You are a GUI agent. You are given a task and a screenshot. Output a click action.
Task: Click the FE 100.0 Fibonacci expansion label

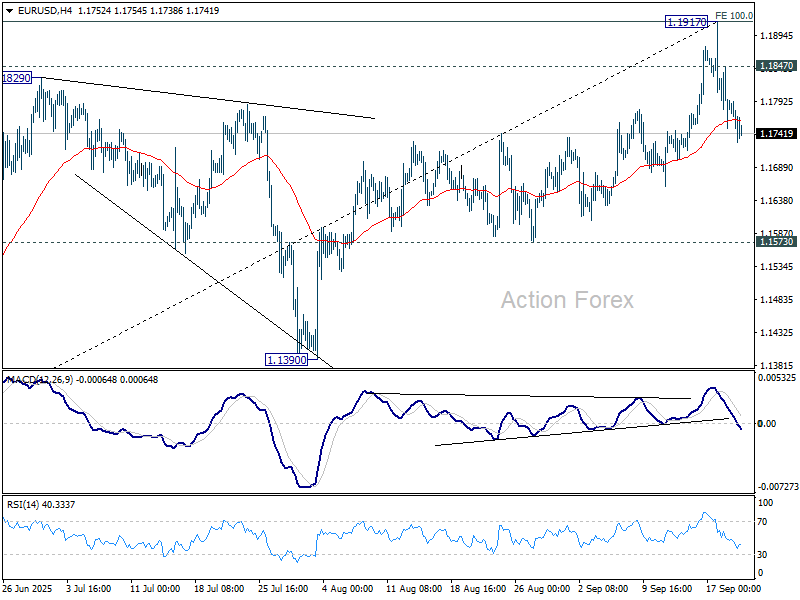732,16
